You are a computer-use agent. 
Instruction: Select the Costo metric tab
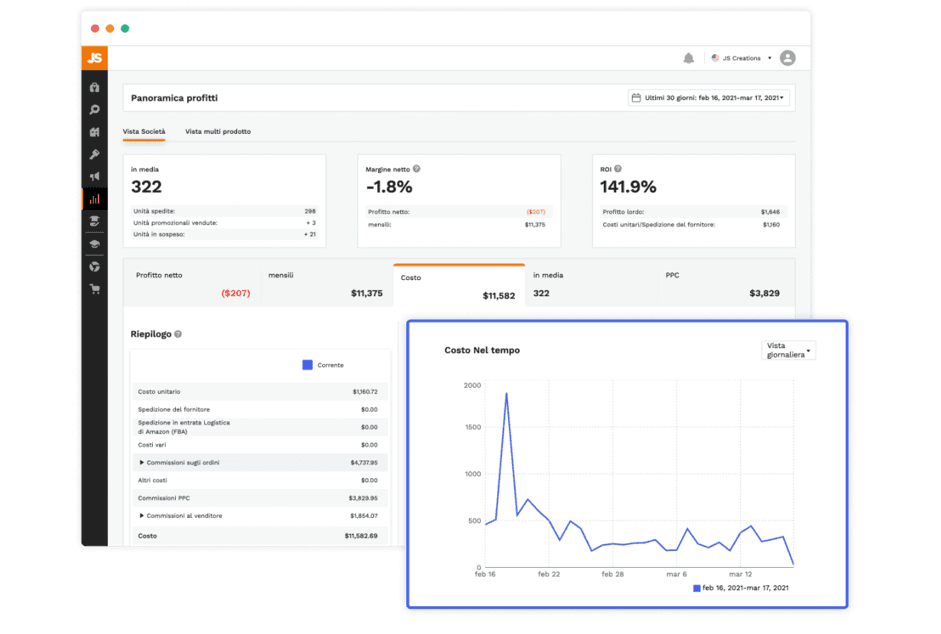pos(459,286)
